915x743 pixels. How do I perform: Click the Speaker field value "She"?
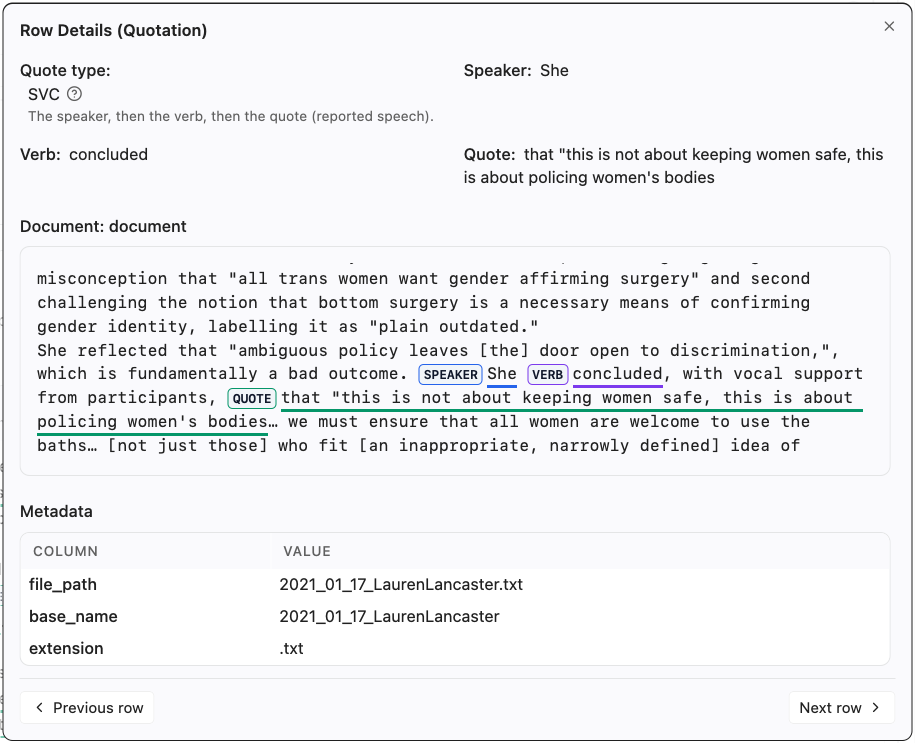[x=554, y=71]
